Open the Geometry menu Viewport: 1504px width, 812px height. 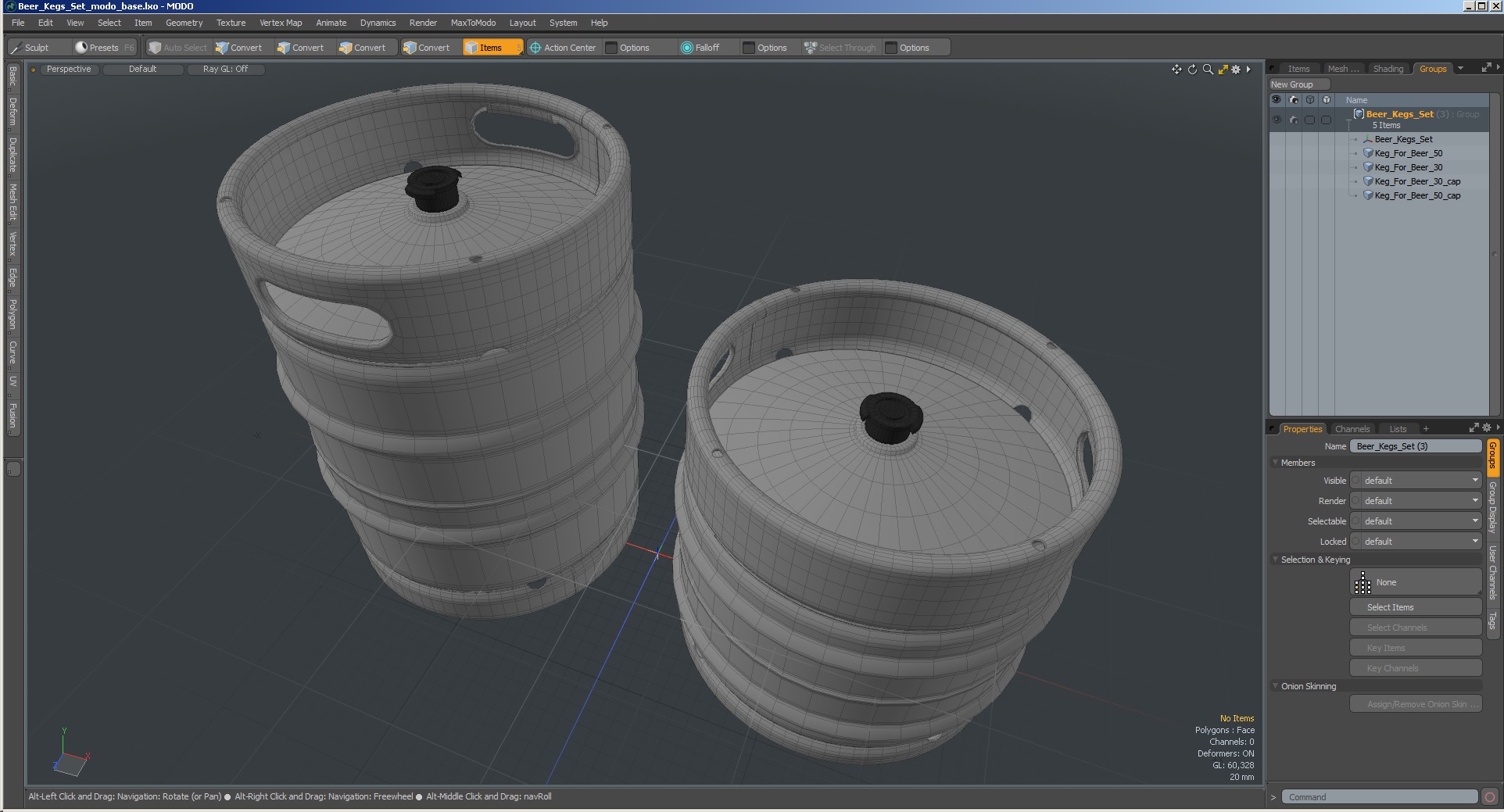tap(184, 23)
